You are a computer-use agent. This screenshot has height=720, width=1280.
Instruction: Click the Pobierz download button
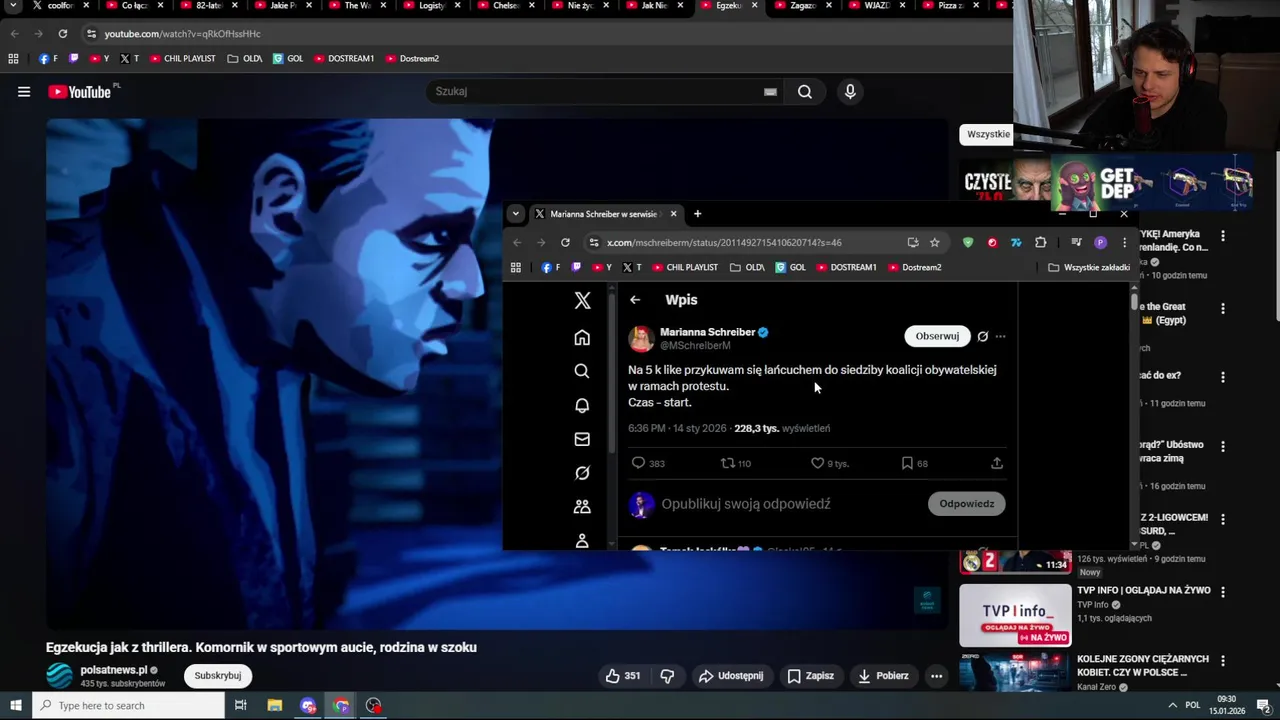click(x=883, y=676)
